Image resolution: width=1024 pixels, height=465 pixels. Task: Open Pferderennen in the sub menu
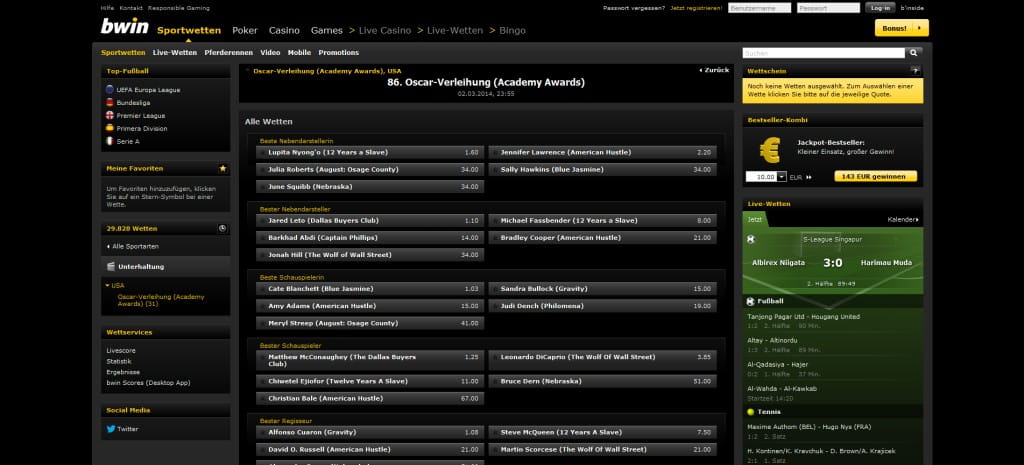(x=229, y=53)
